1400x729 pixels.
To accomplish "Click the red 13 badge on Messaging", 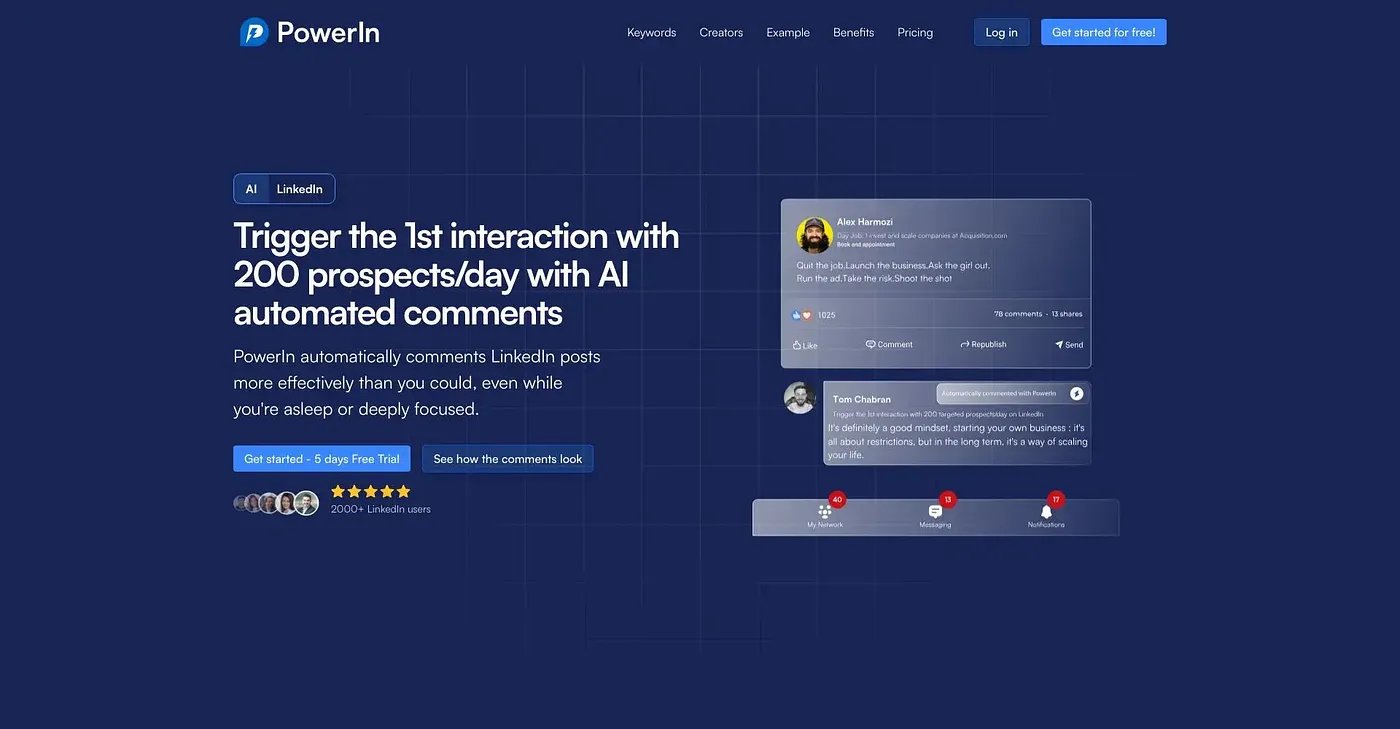I will pos(948,499).
